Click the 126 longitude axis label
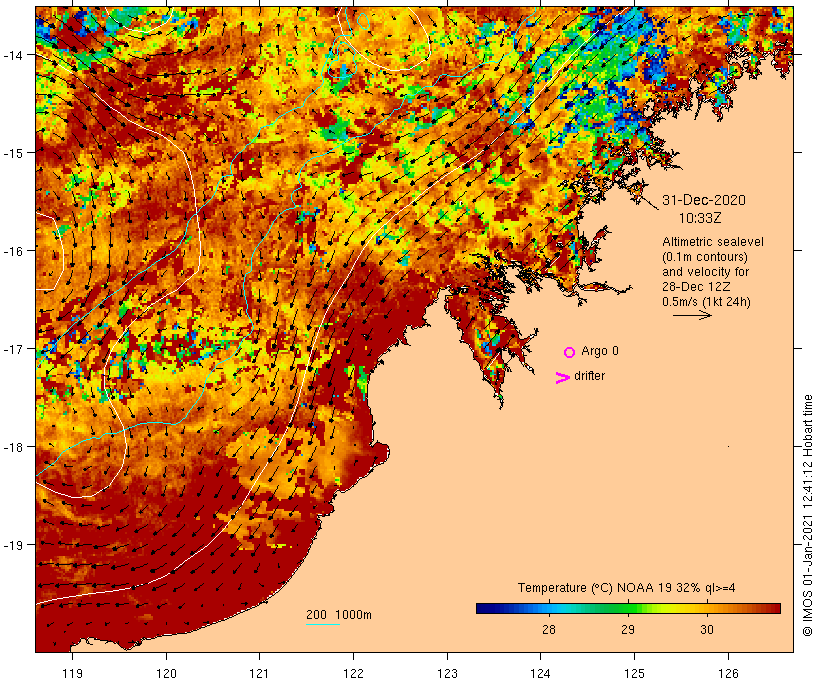 (x=728, y=673)
